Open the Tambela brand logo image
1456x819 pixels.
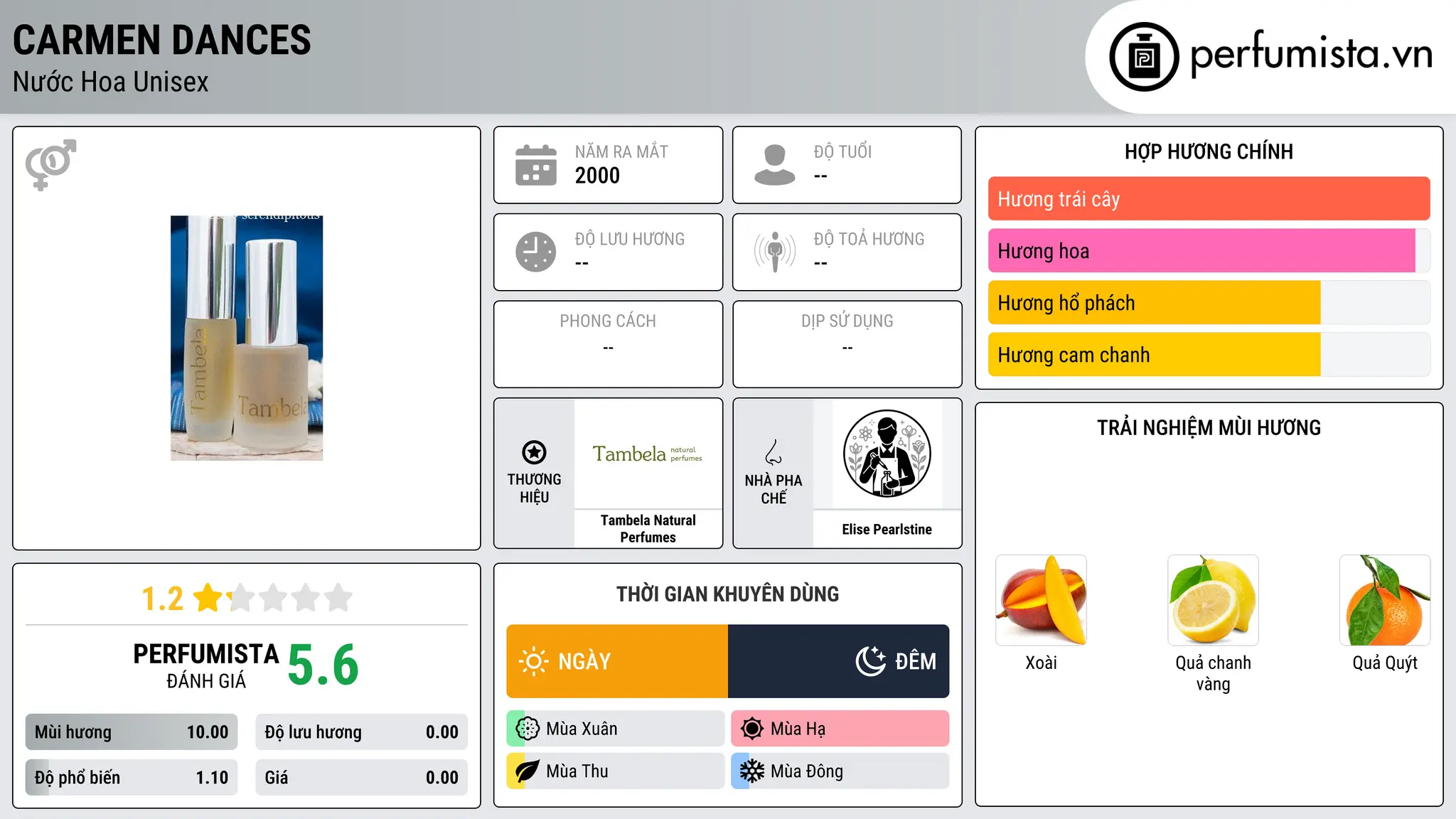648,454
